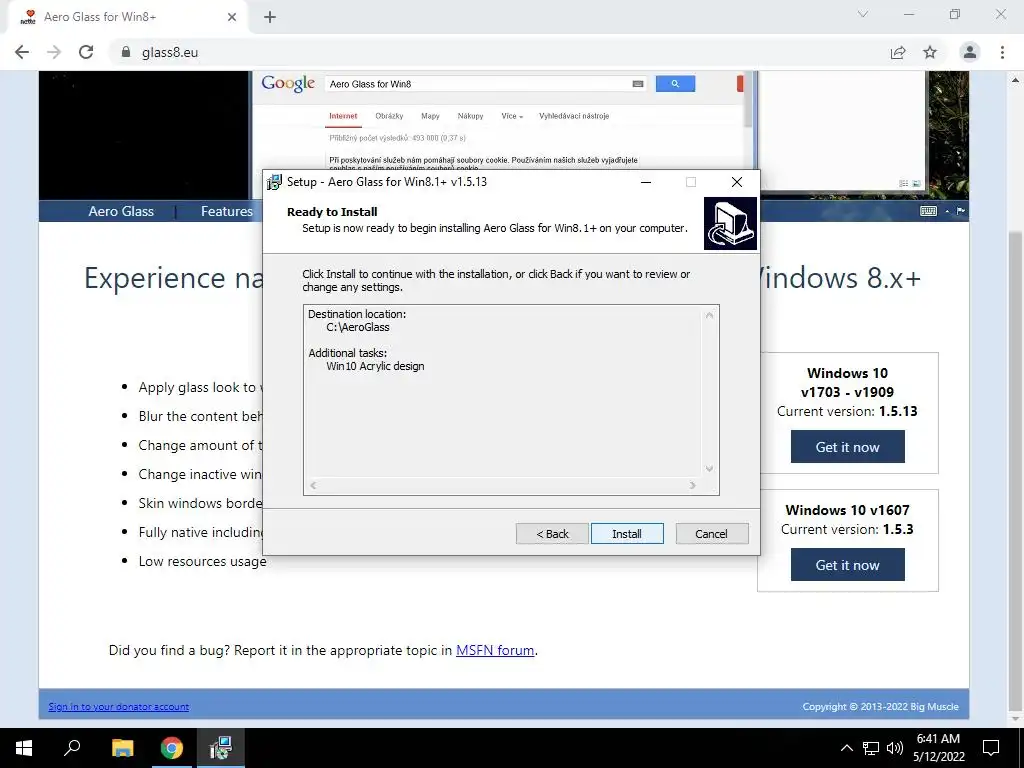Minimize the Setup dialog window

tap(646, 182)
